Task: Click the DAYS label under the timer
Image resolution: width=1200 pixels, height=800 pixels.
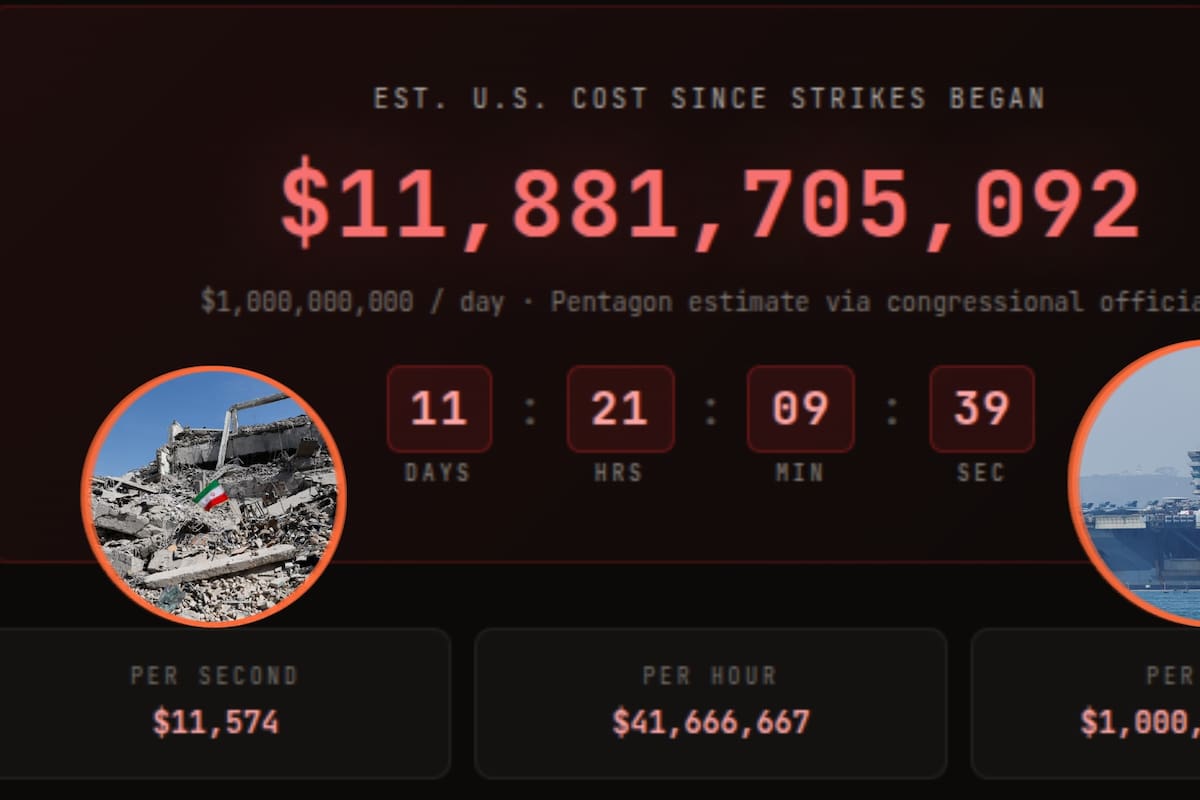Action: 437,472
